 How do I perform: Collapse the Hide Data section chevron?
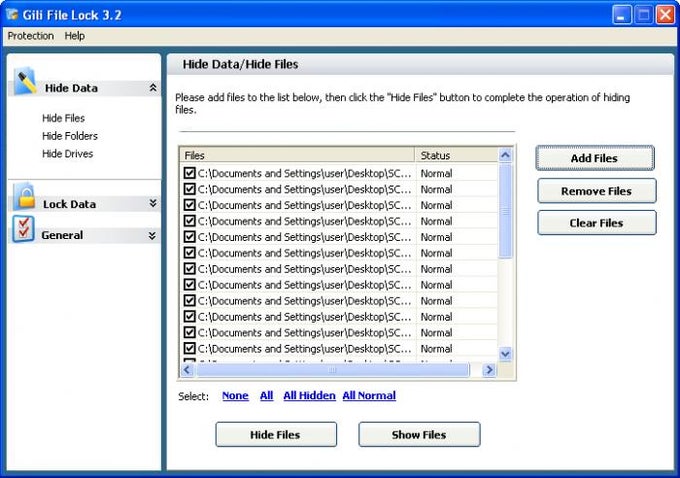(x=153, y=88)
